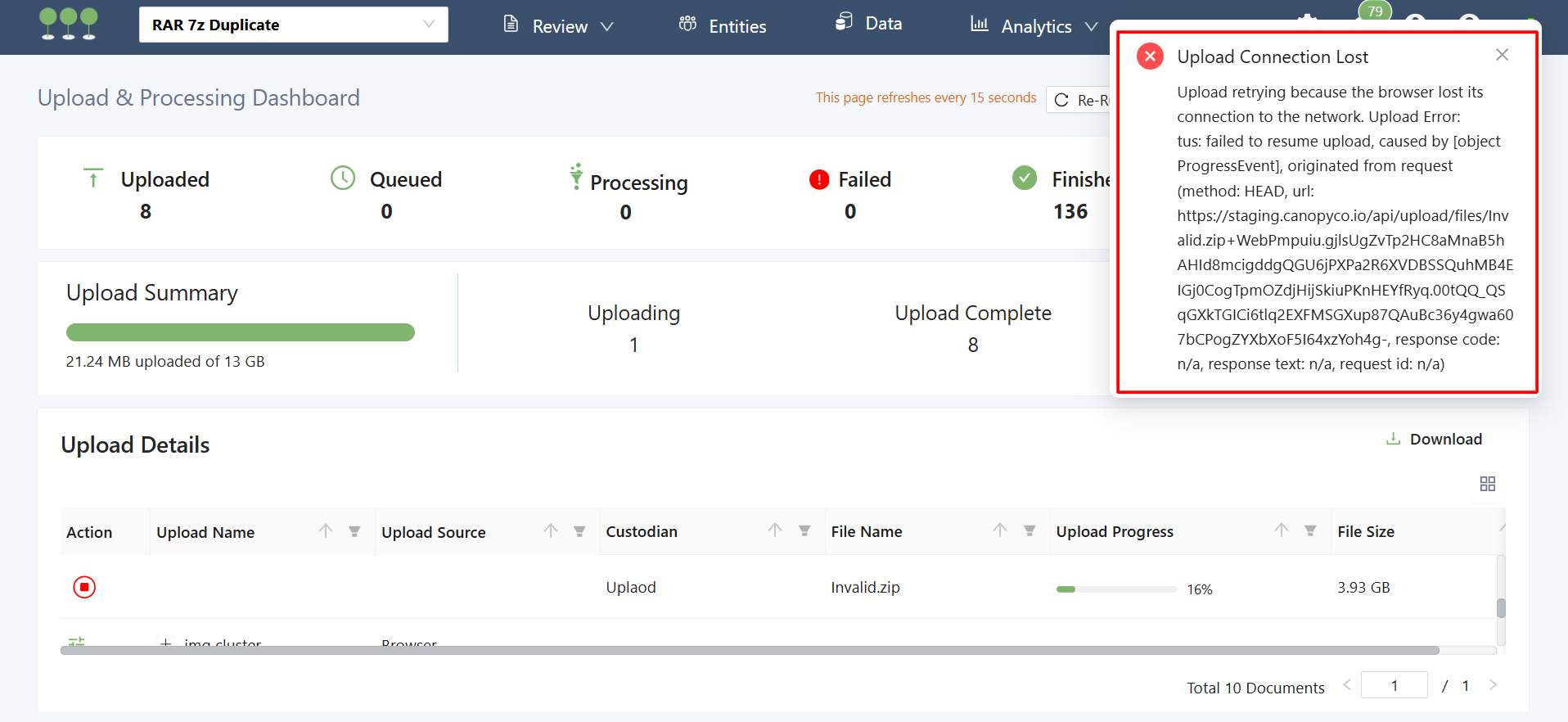
Task: Click the Canopy three-trees logo
Action: click(69, 24)
